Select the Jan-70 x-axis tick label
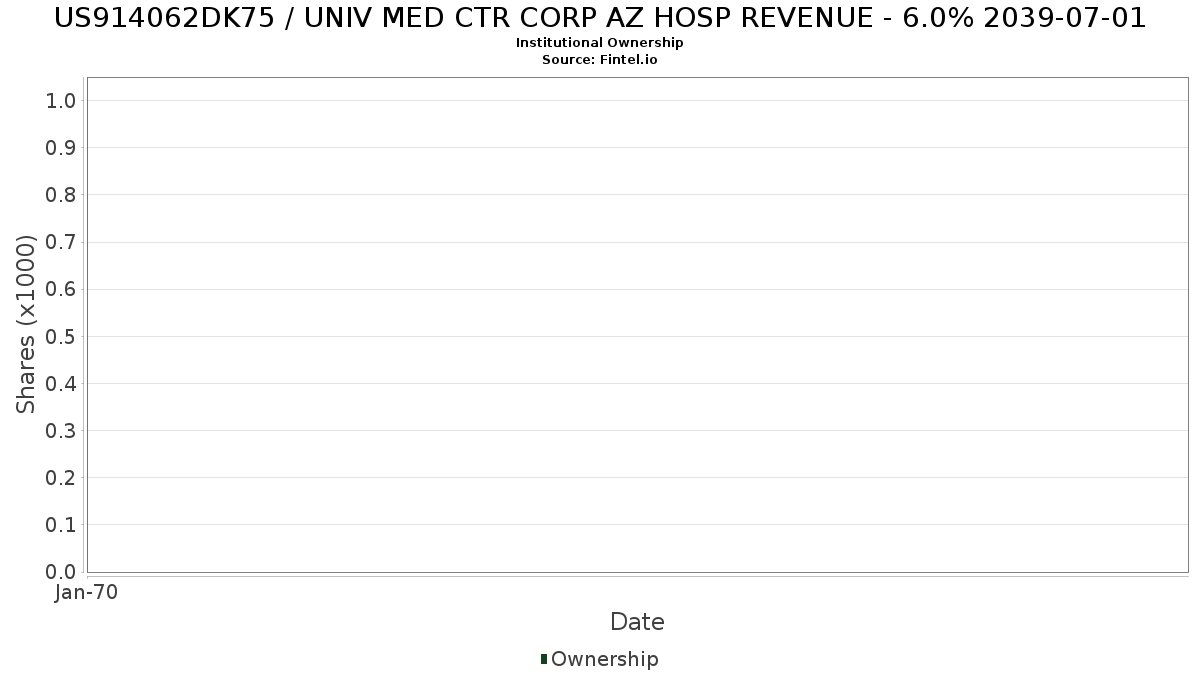 (x=87, y=593)
